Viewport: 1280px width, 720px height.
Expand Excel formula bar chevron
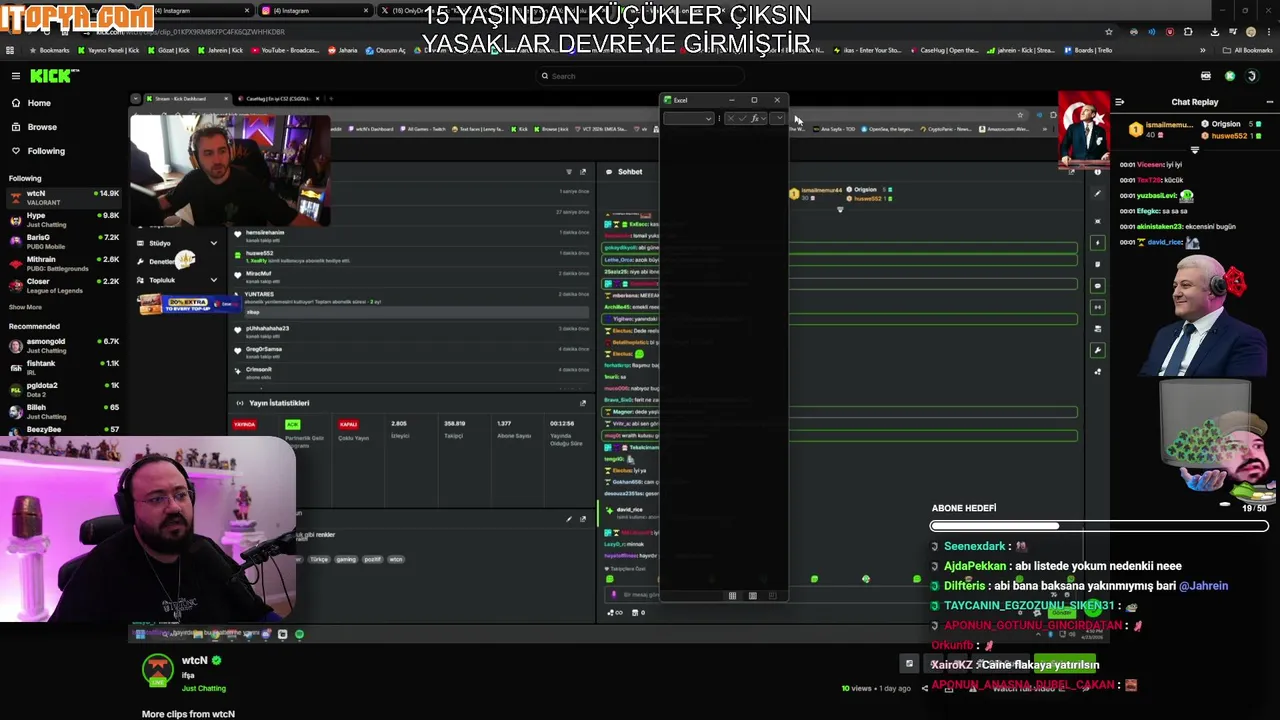778,119
